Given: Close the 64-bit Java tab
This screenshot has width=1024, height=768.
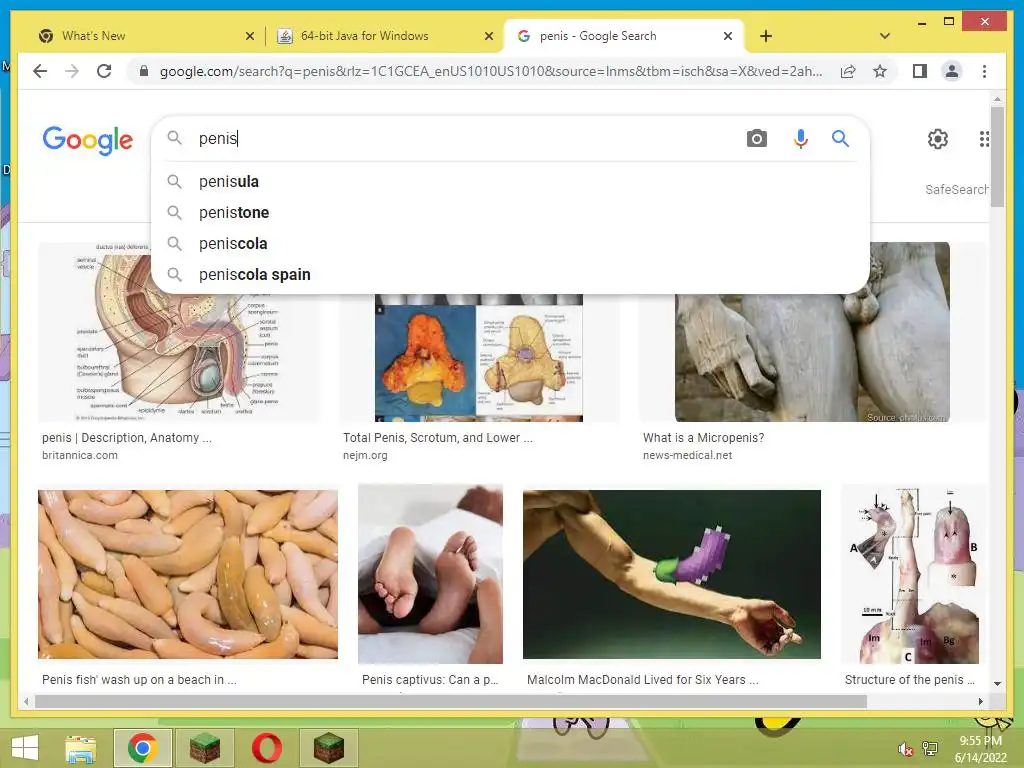Looking at the screenshot, I should point(488,36).
